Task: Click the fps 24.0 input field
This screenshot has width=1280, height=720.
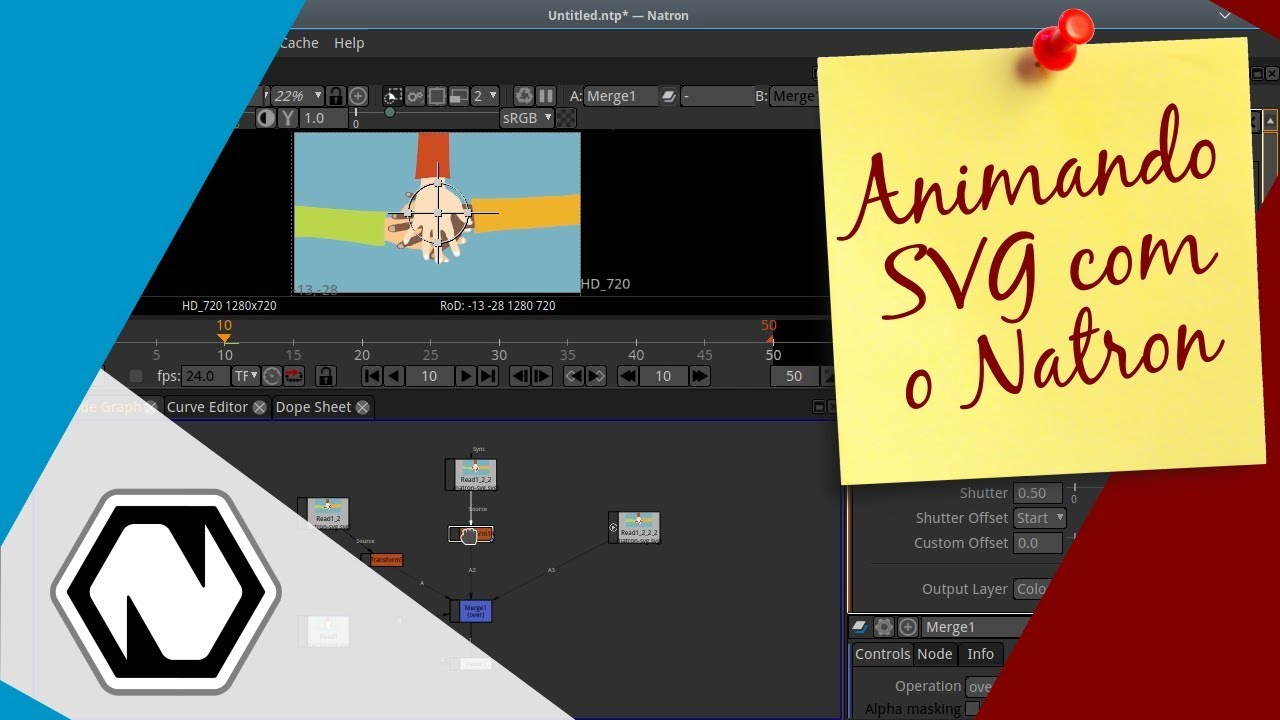Action: point(206,376)
